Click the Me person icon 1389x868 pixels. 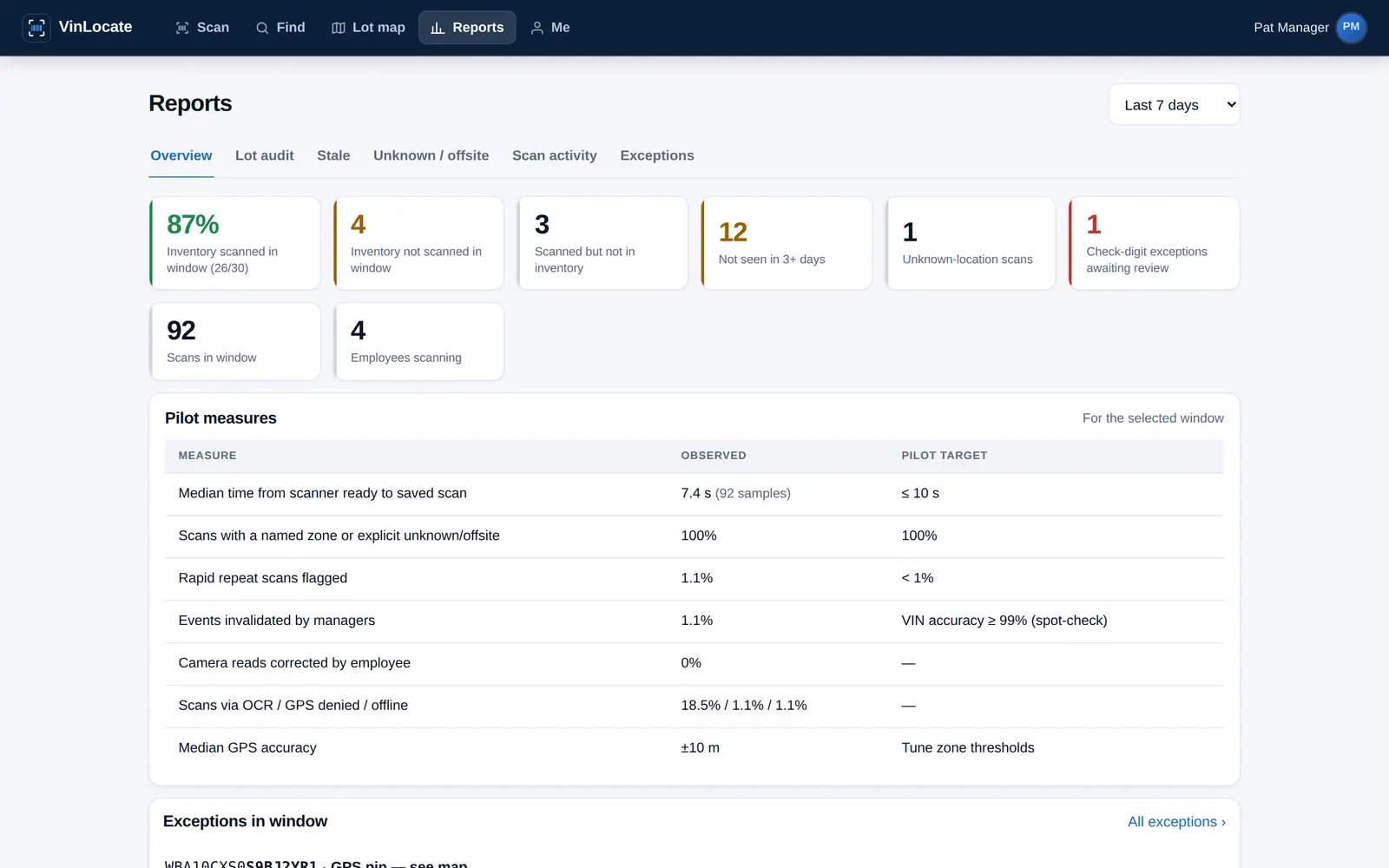coord(537,28)
